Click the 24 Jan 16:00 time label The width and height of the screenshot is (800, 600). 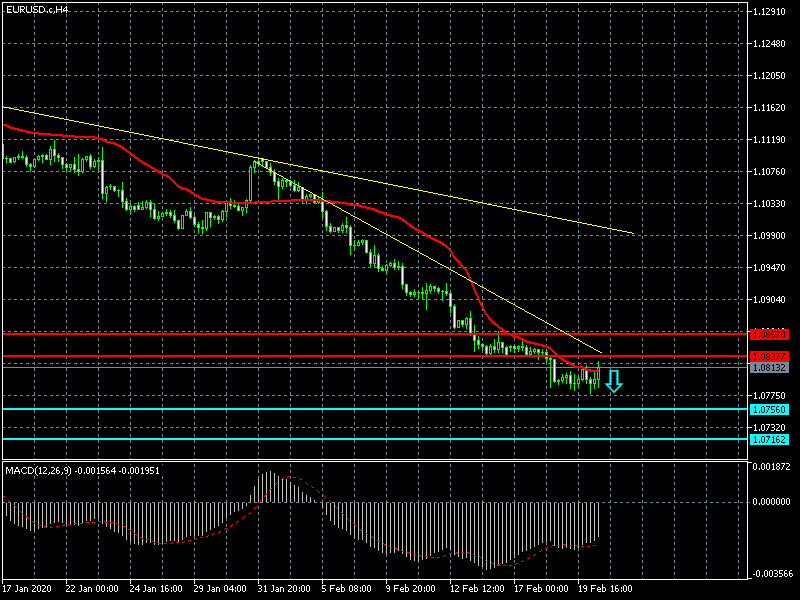pyautogui.click(x=156, y=589)
